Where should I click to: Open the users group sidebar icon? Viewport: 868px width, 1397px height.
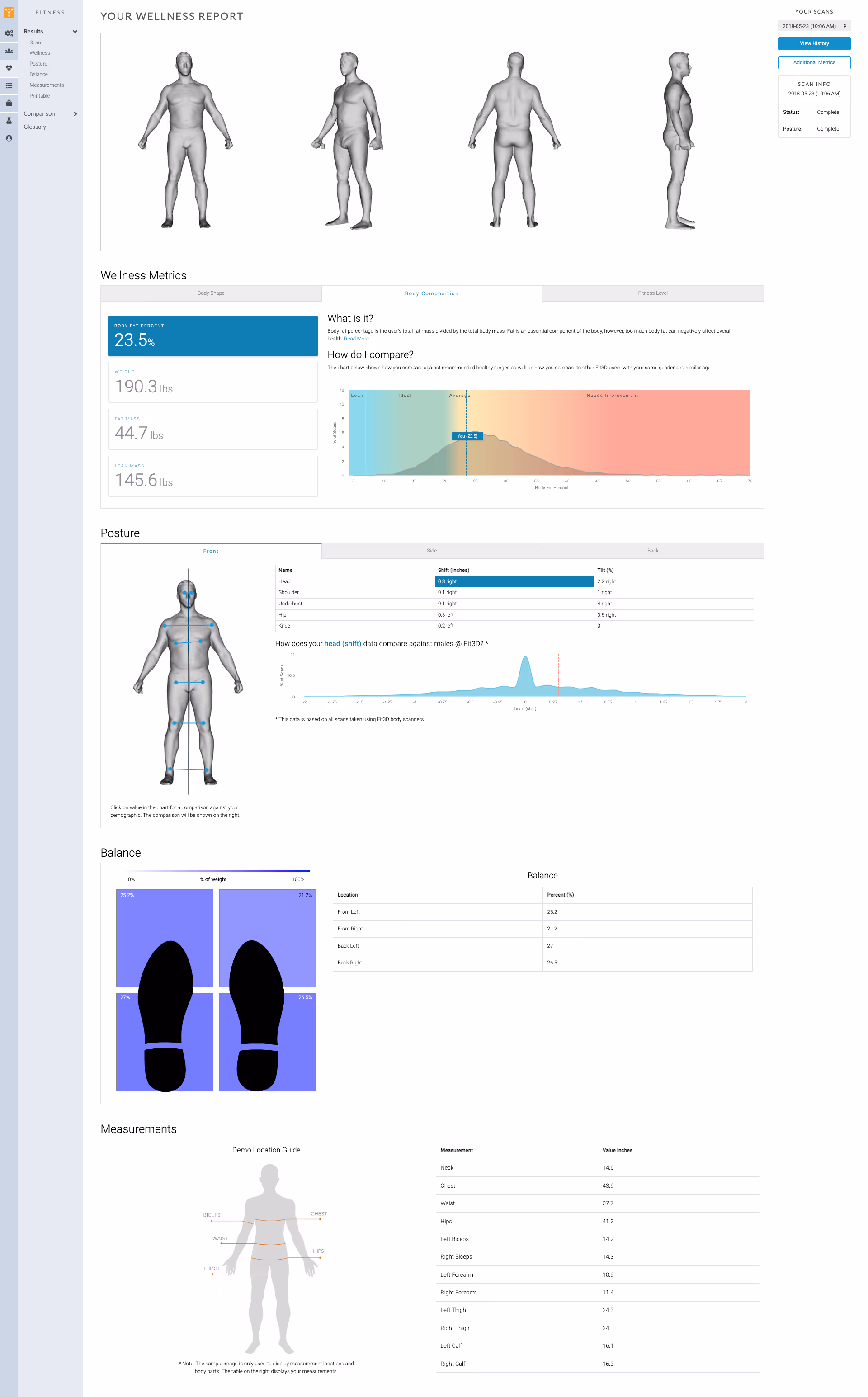pos(9,51)
